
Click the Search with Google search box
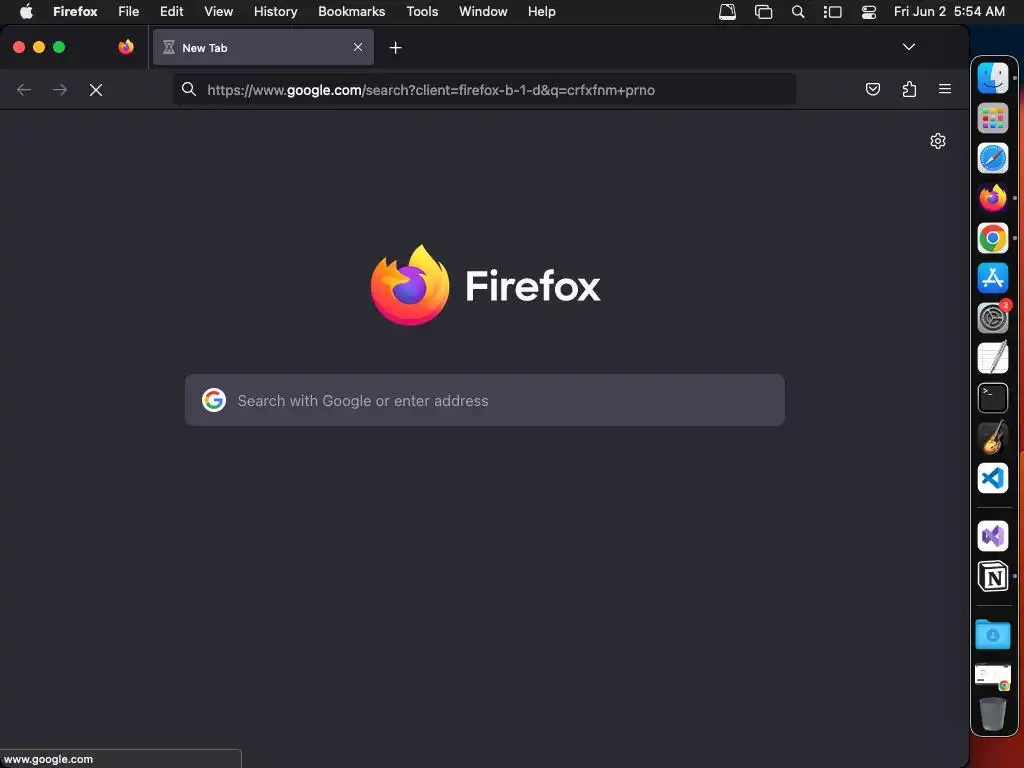point(485,400)
